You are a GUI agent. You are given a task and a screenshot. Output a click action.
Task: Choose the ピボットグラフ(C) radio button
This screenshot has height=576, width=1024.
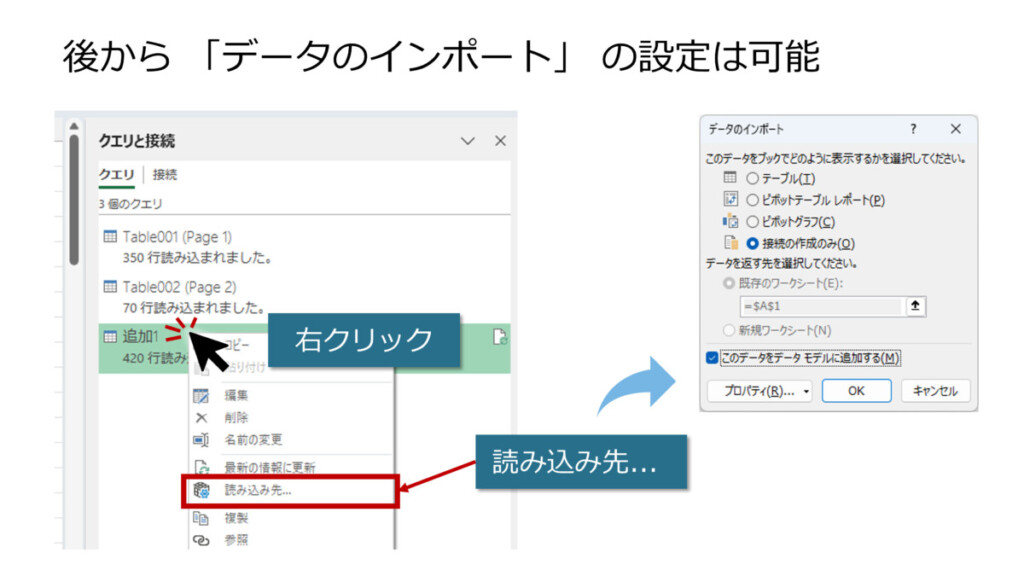[753, 222]
